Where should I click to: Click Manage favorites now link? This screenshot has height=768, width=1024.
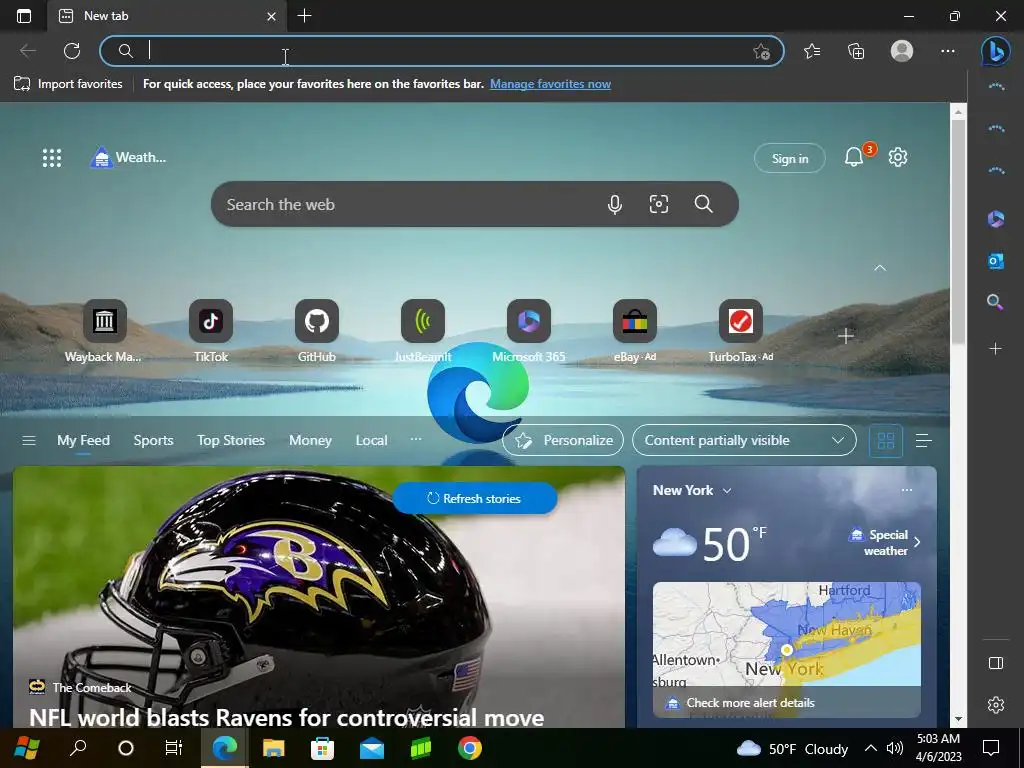pyautogui.click(x=551, y=84)
